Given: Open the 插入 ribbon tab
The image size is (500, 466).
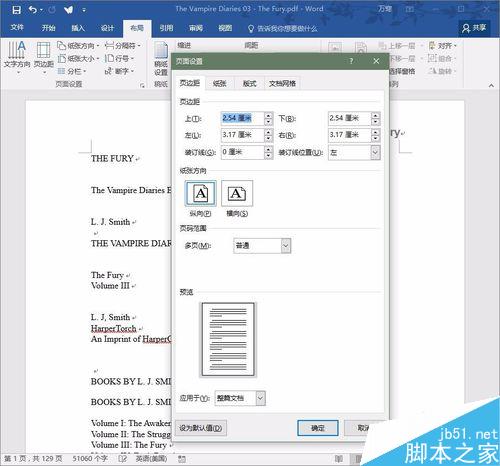Looking at the screenshot, I should [x=78, y=28].
